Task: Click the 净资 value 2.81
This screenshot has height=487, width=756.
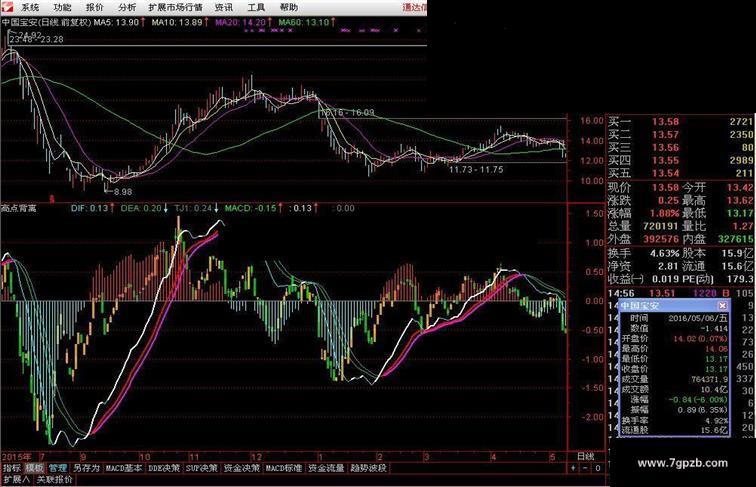Action: [x=668, y=266]
